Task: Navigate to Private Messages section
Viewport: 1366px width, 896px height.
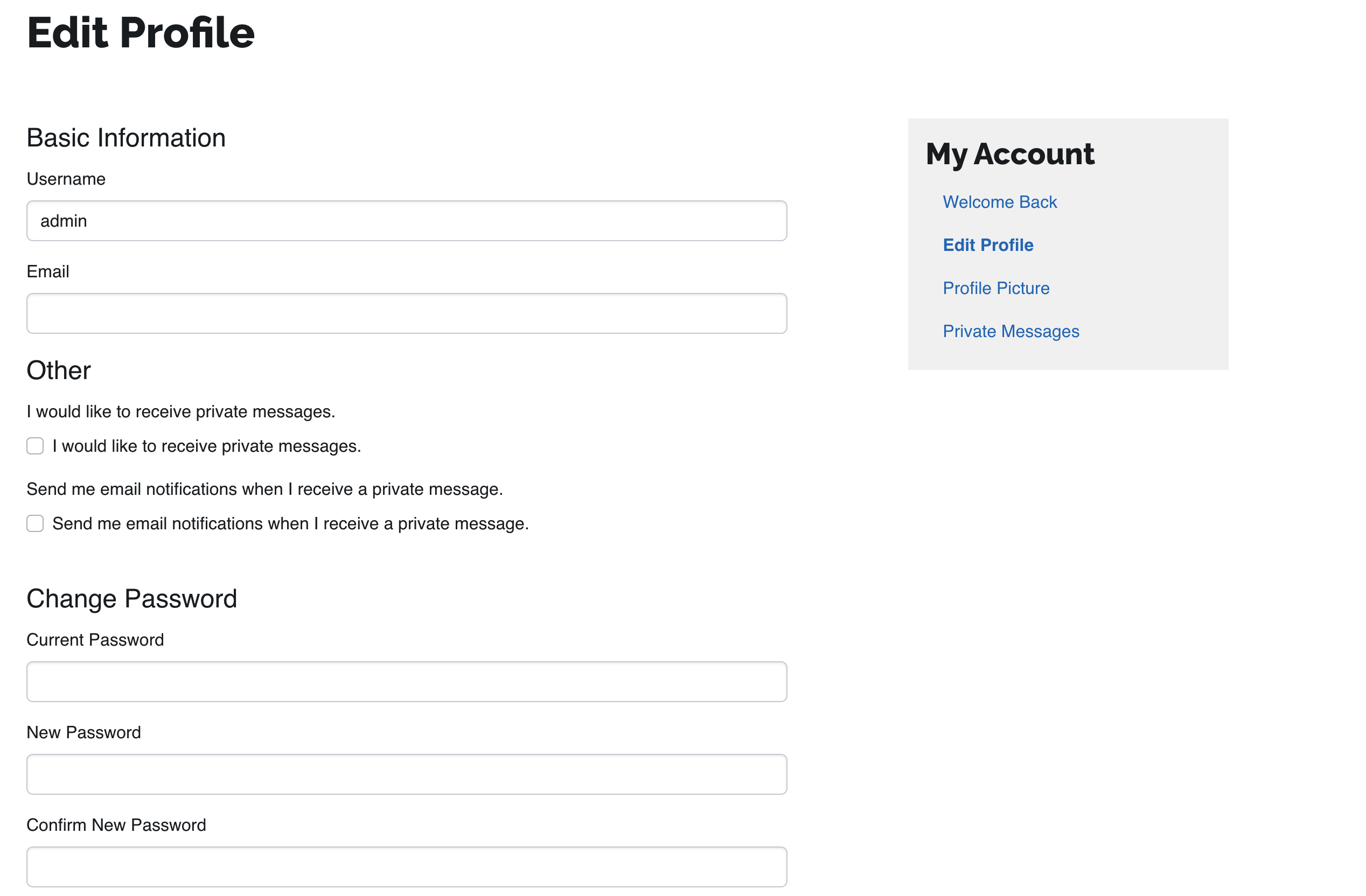Action: 1011,331
